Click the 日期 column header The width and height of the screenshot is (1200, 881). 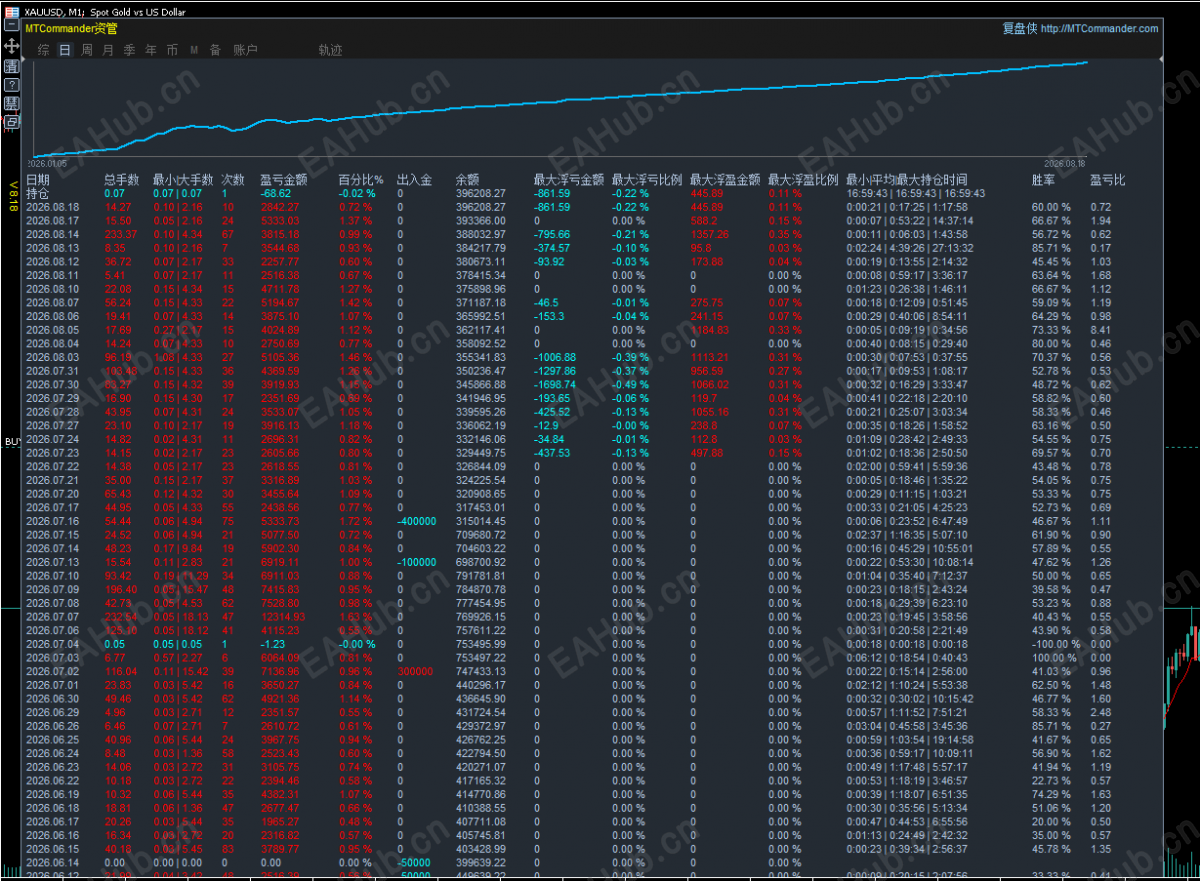coord(37,180)
